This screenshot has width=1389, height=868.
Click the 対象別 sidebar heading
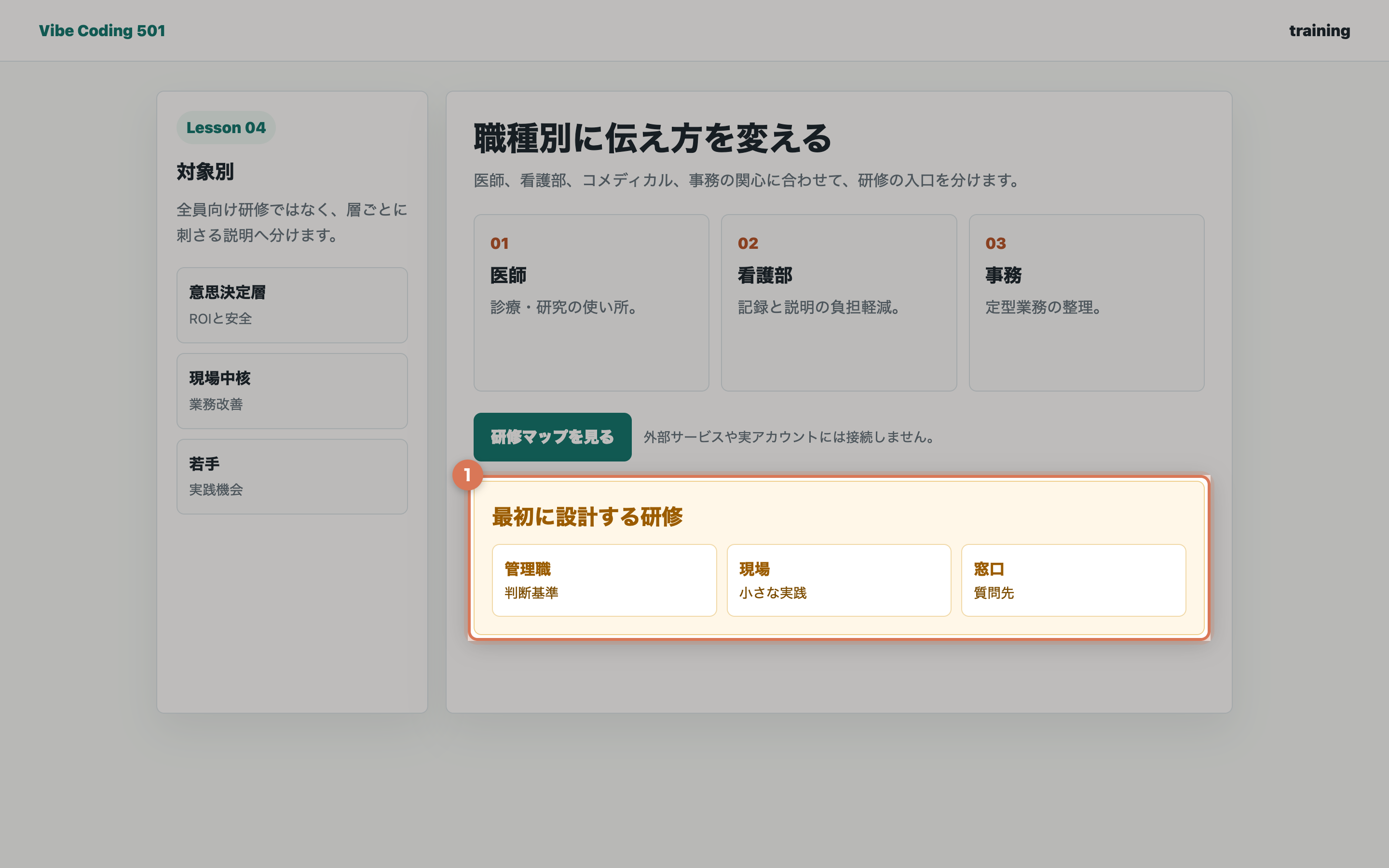coord(205,172)
